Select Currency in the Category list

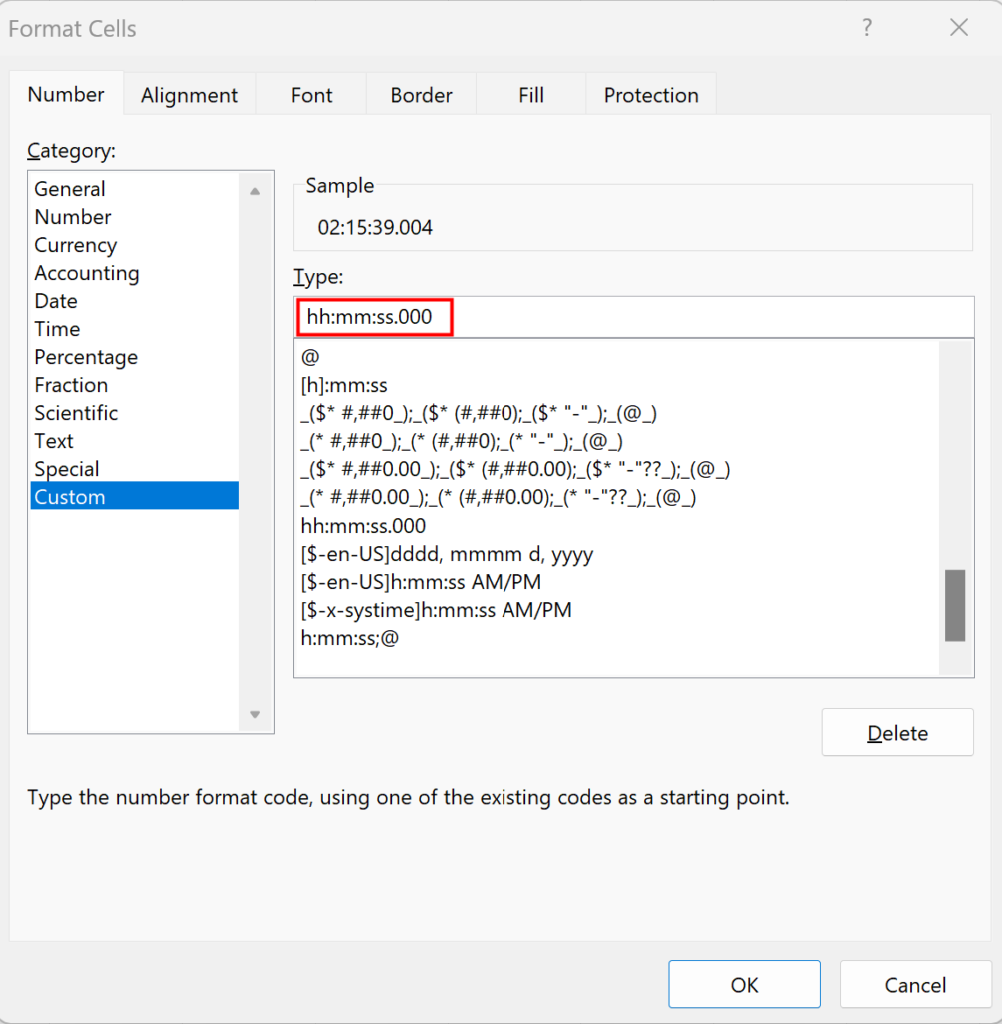76,245
